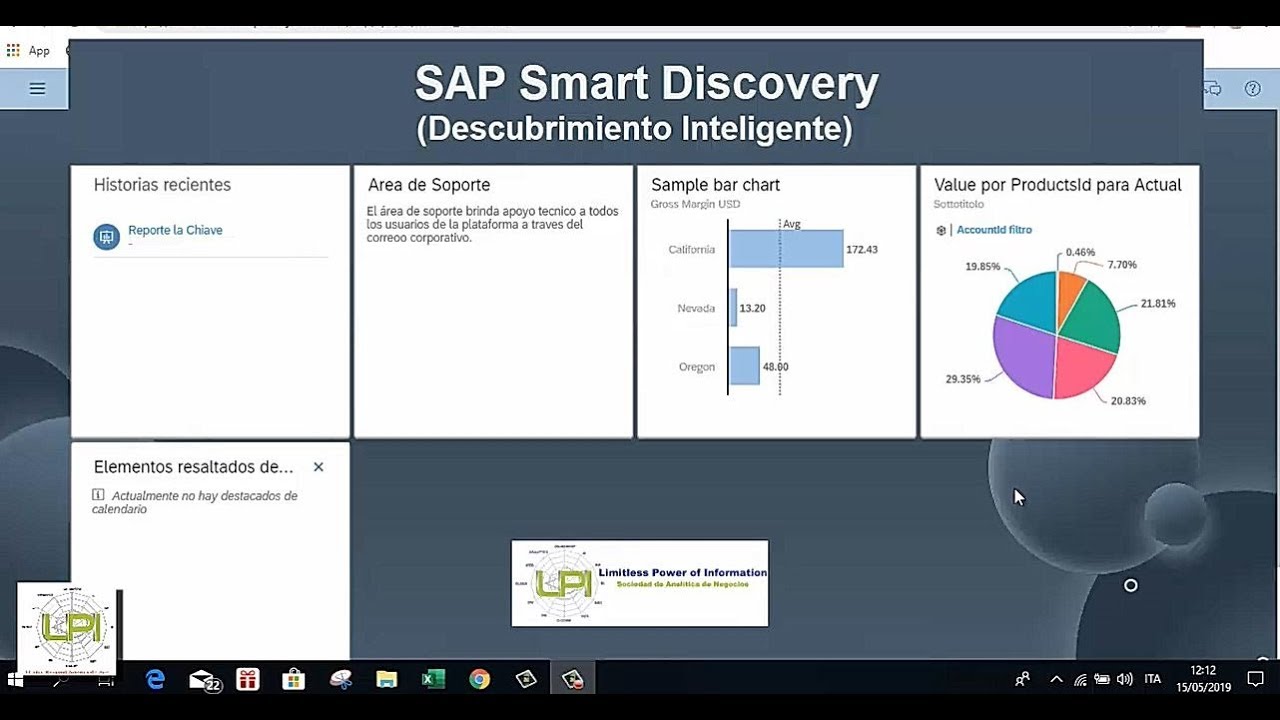Image resolution: width=1280 pixels, height=720 pixels.
Task: Click the battery power tray icon
Action: tap(1102, 679)
